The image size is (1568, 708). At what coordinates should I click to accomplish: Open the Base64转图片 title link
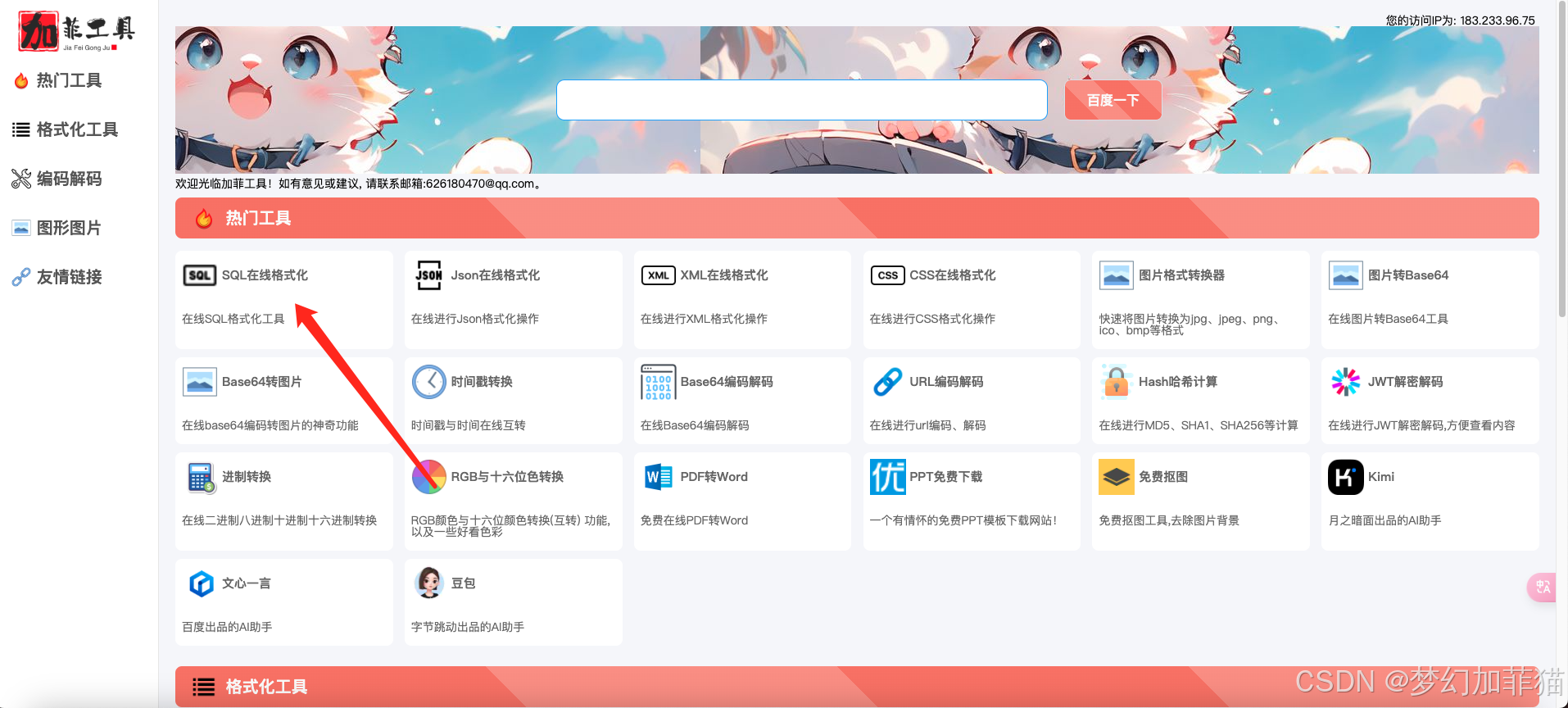261,382
